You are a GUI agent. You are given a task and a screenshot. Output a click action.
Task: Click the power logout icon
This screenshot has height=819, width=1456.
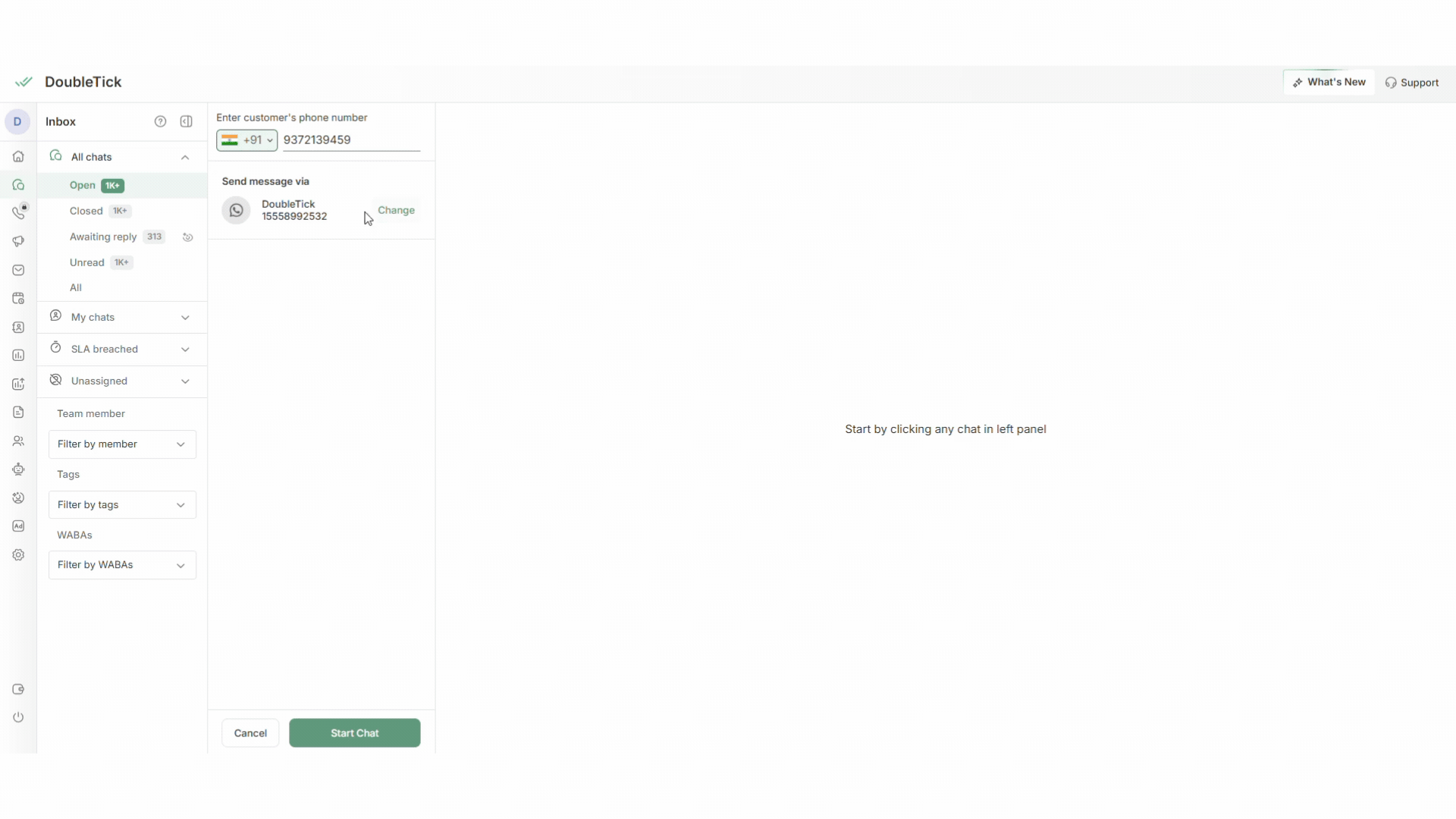tap(18, 717)
